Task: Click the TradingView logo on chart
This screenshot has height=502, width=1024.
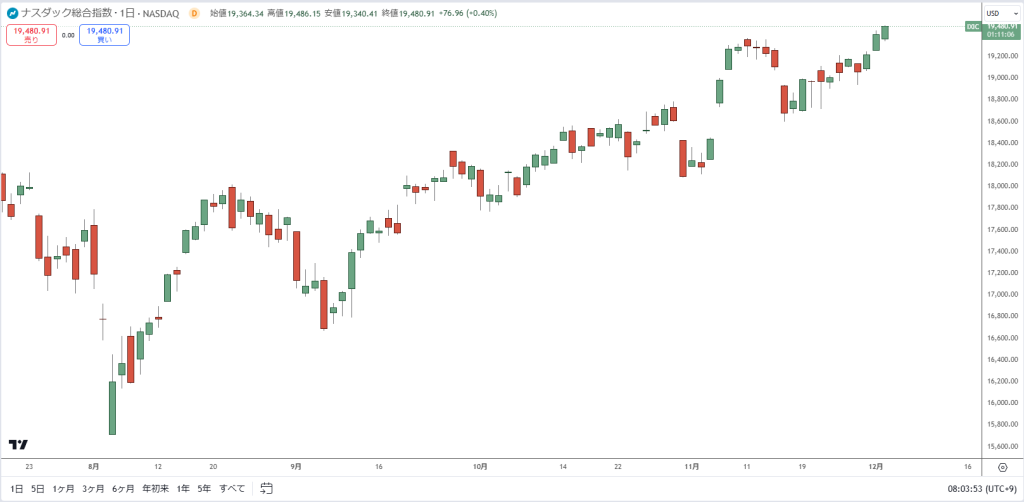Action: pos(18,445)
